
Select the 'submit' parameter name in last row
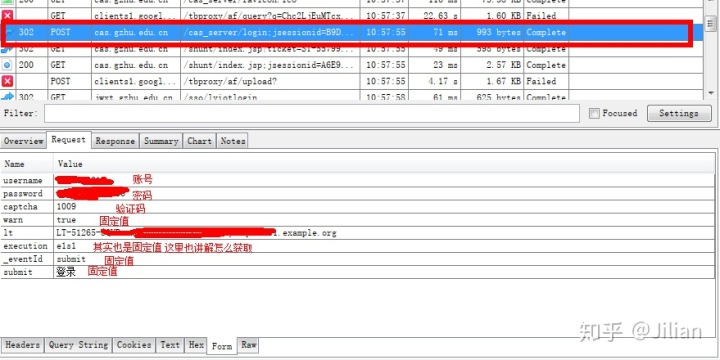[x=18, y=272]
